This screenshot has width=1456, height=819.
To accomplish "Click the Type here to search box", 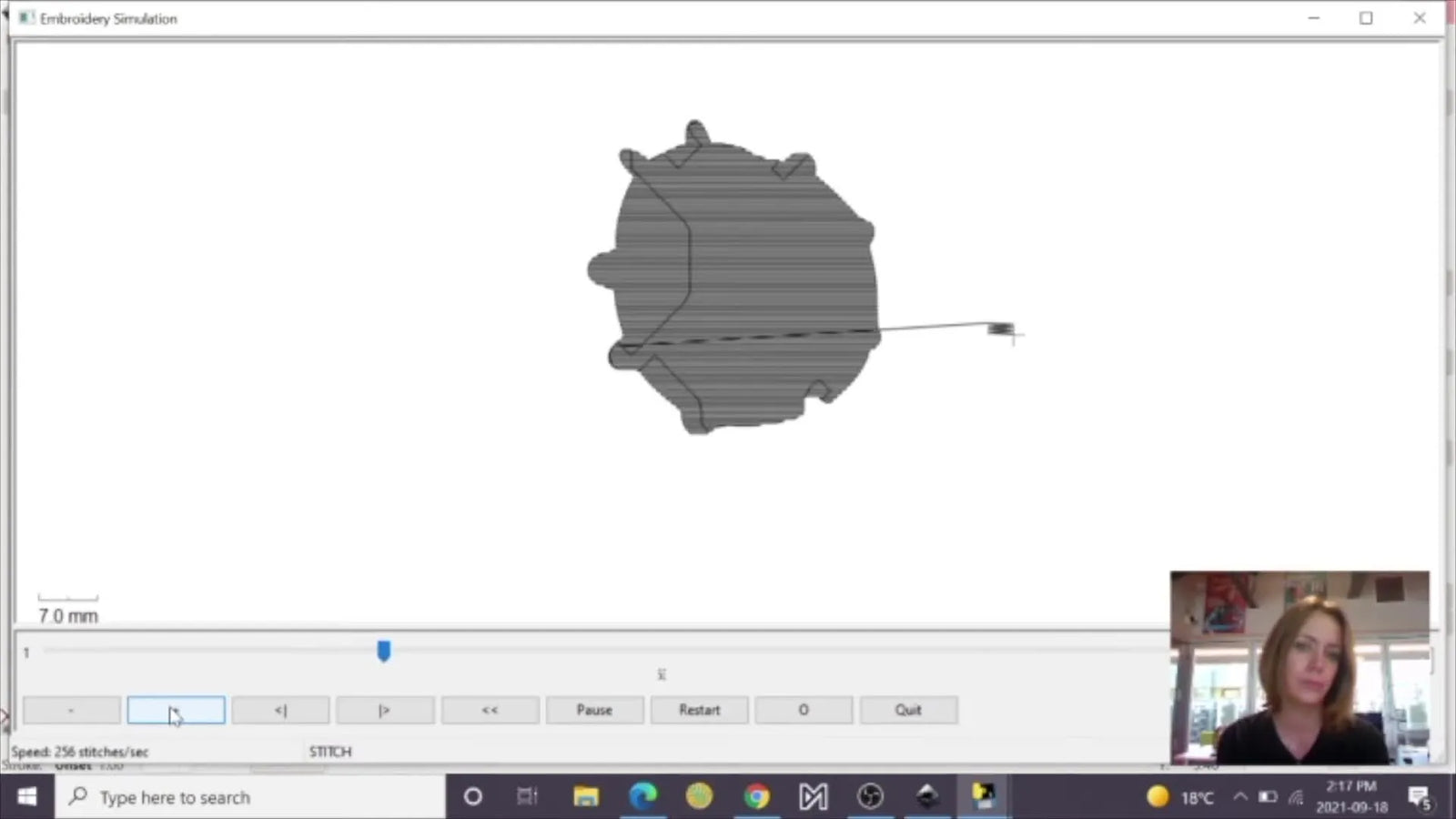I will [x=250, y=797].
